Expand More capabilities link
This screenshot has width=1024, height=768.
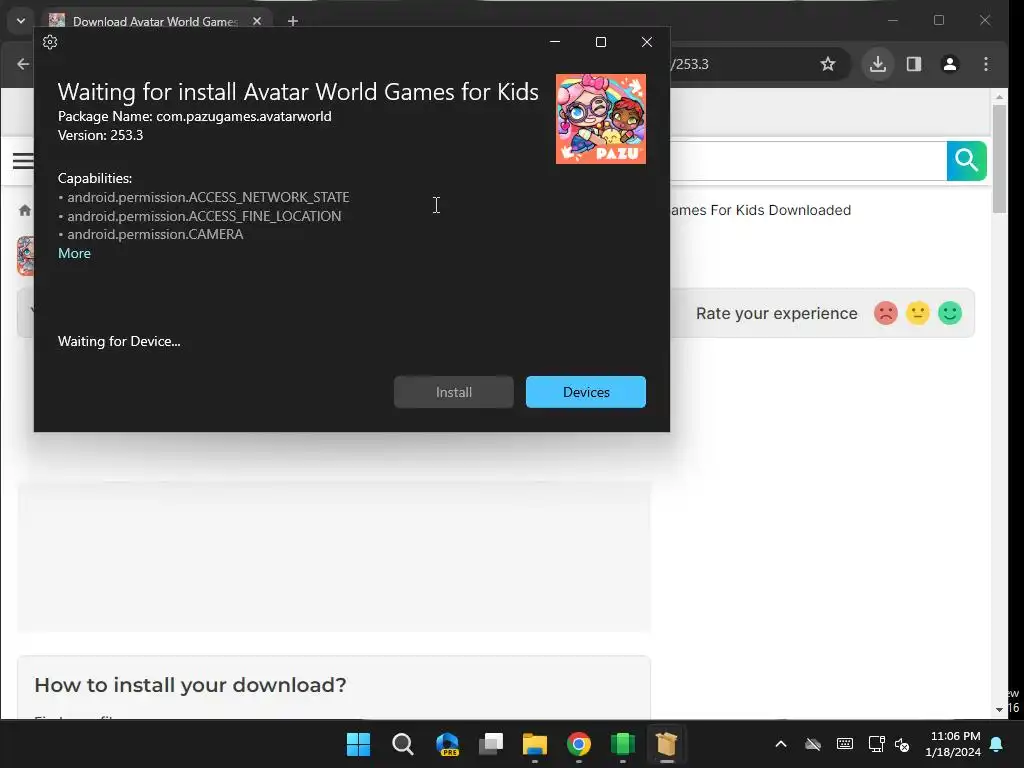pos(74,253)
